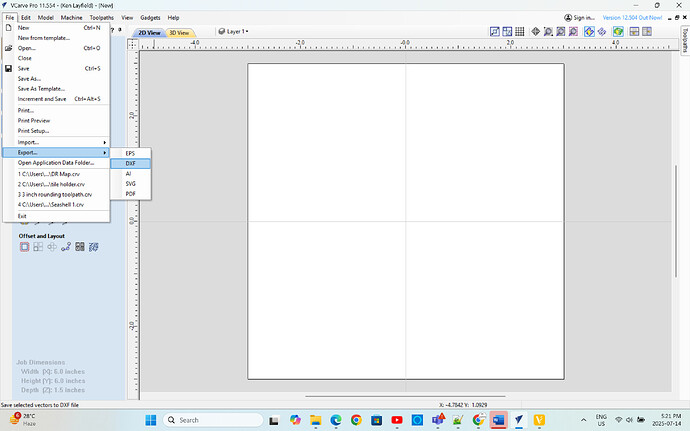Open YouTube from the taskbar
Viewport: 690px width, 431px height.
point(397,420)
